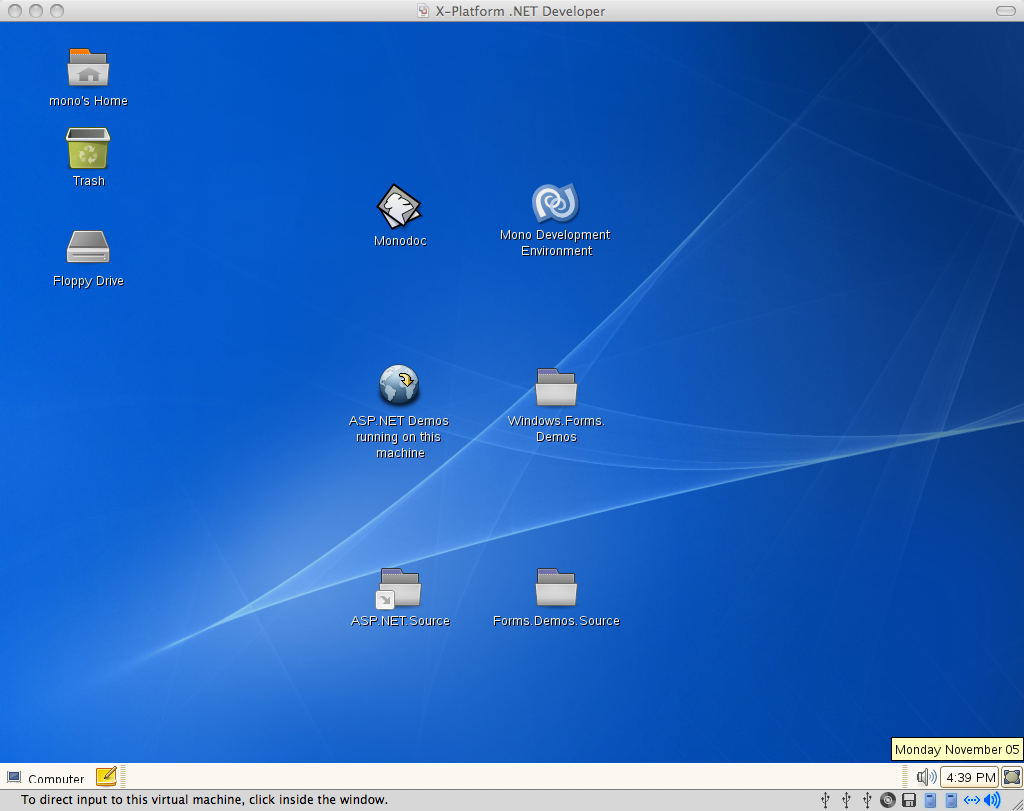The image size is (1024, 811).
Task: Click the yellow notes applet in panel
Action: click(106, 776)
